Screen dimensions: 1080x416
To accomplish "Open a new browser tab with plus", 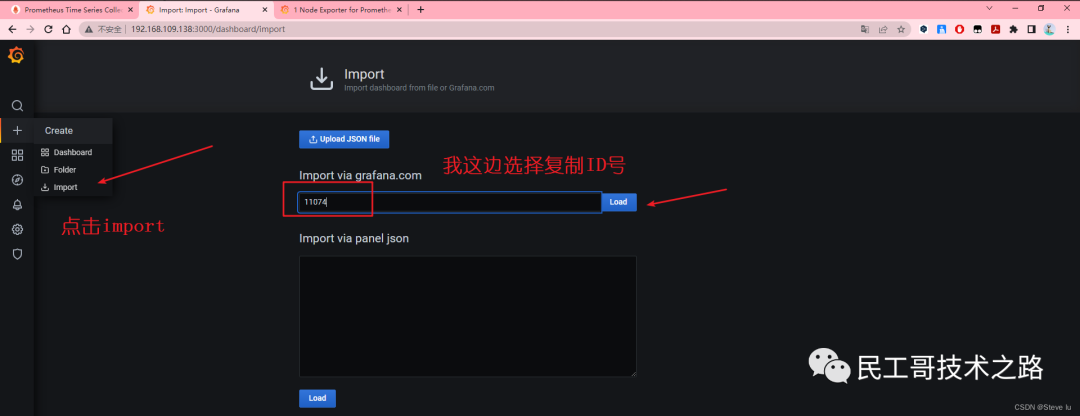I will tap(421, 10).
